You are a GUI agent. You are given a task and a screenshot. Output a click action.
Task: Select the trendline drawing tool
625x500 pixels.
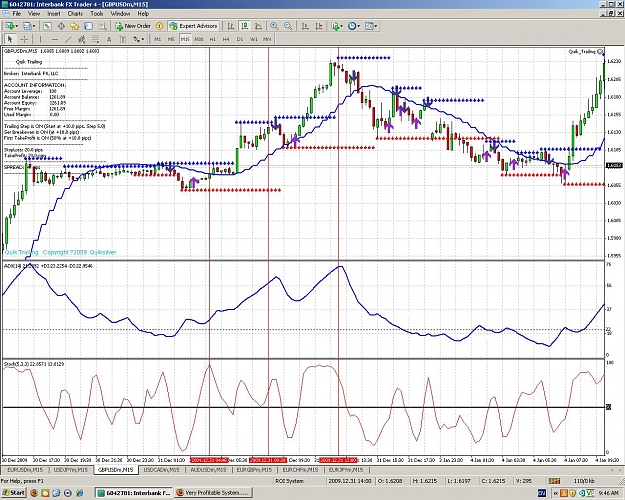68,39
